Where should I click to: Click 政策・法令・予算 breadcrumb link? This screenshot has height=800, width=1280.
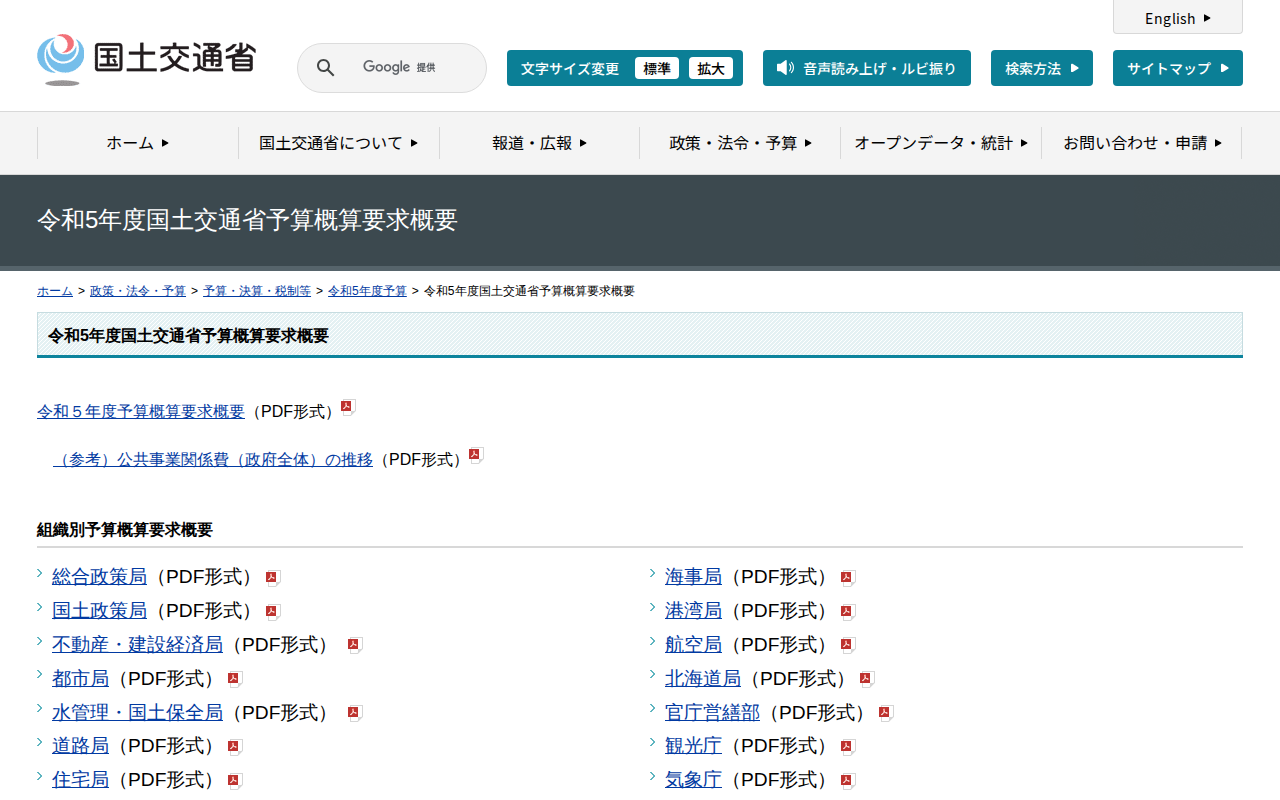pos(138,291)
